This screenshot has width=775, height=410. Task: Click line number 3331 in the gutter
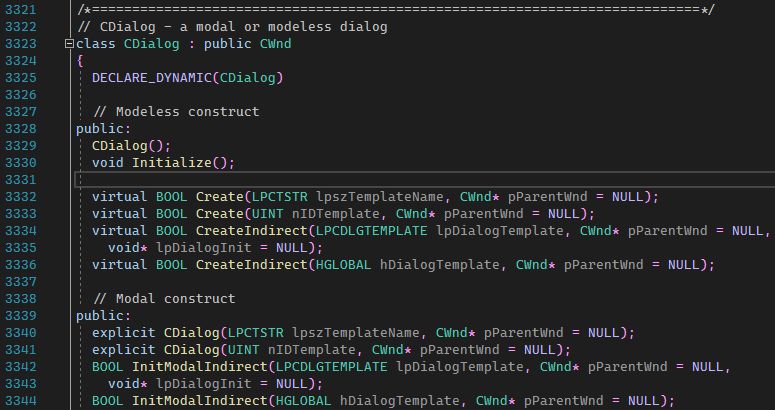21,180
